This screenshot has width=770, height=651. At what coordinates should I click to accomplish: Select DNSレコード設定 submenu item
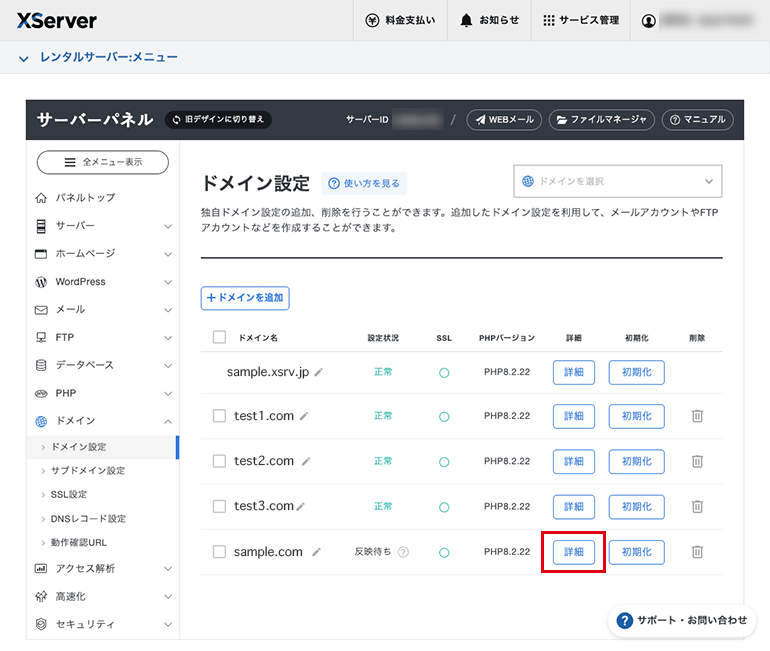pyautogui.click(x=88, y=518)
